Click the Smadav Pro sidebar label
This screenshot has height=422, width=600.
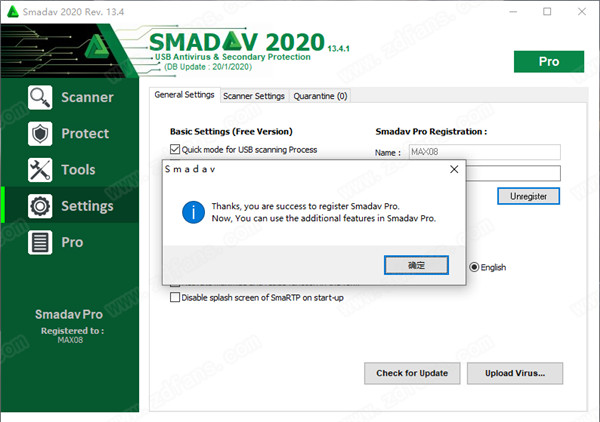click(69, 314)
